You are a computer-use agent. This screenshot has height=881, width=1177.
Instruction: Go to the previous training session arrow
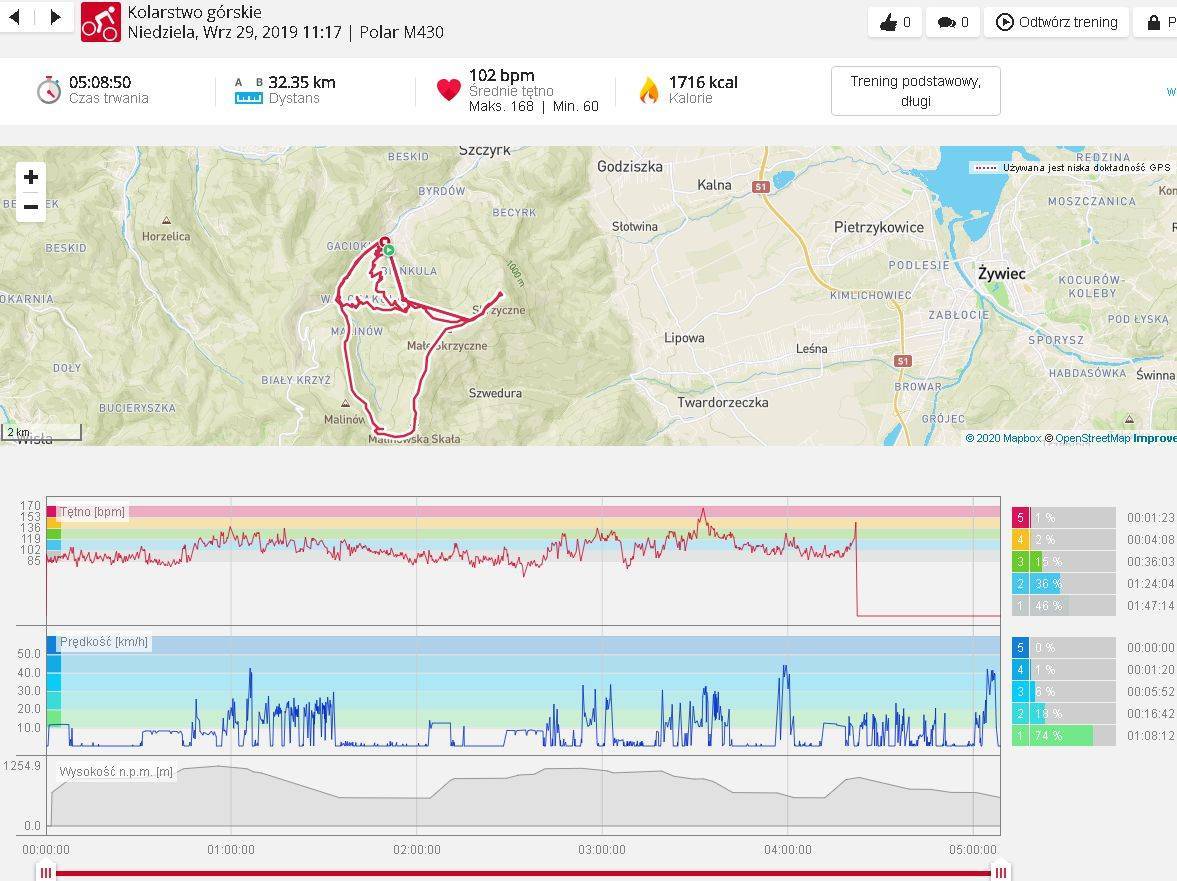[16, 18]
